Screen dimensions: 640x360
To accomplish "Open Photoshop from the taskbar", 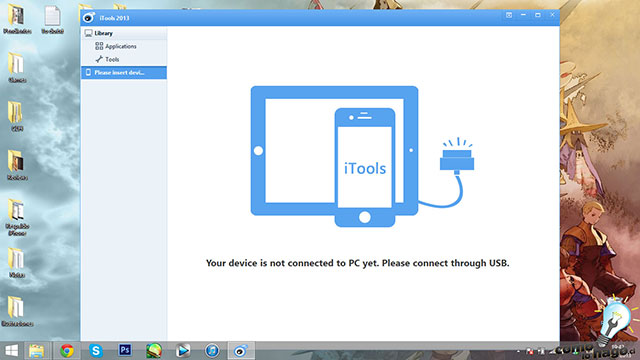I will pos(125,350).
